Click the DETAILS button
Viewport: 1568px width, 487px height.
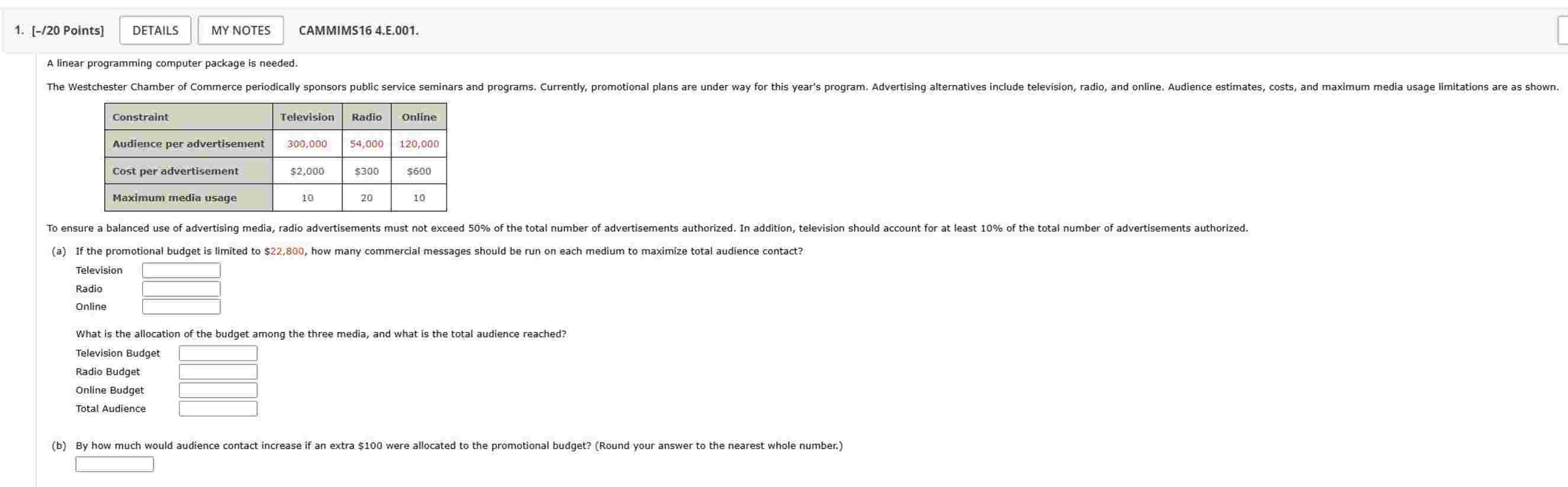pyautogui.click(x=154, y=30)
